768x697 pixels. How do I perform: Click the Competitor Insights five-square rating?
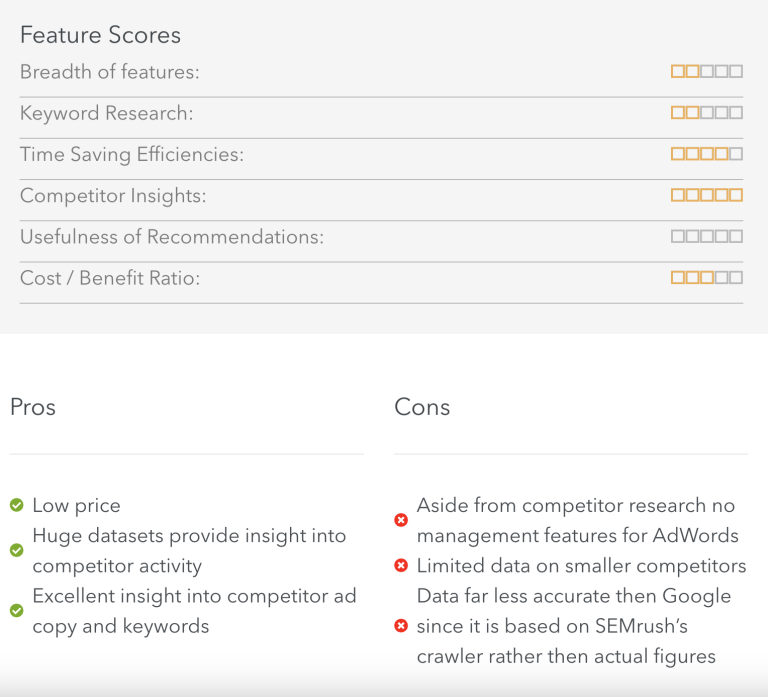[707, 195]
